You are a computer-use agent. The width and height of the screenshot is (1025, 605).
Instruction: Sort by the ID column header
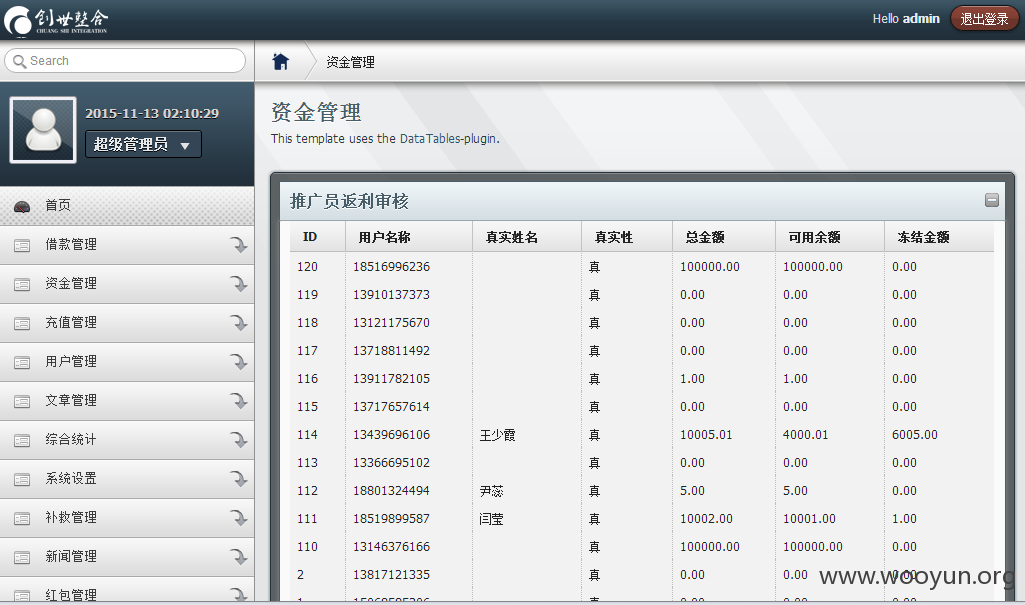(318, 237)
